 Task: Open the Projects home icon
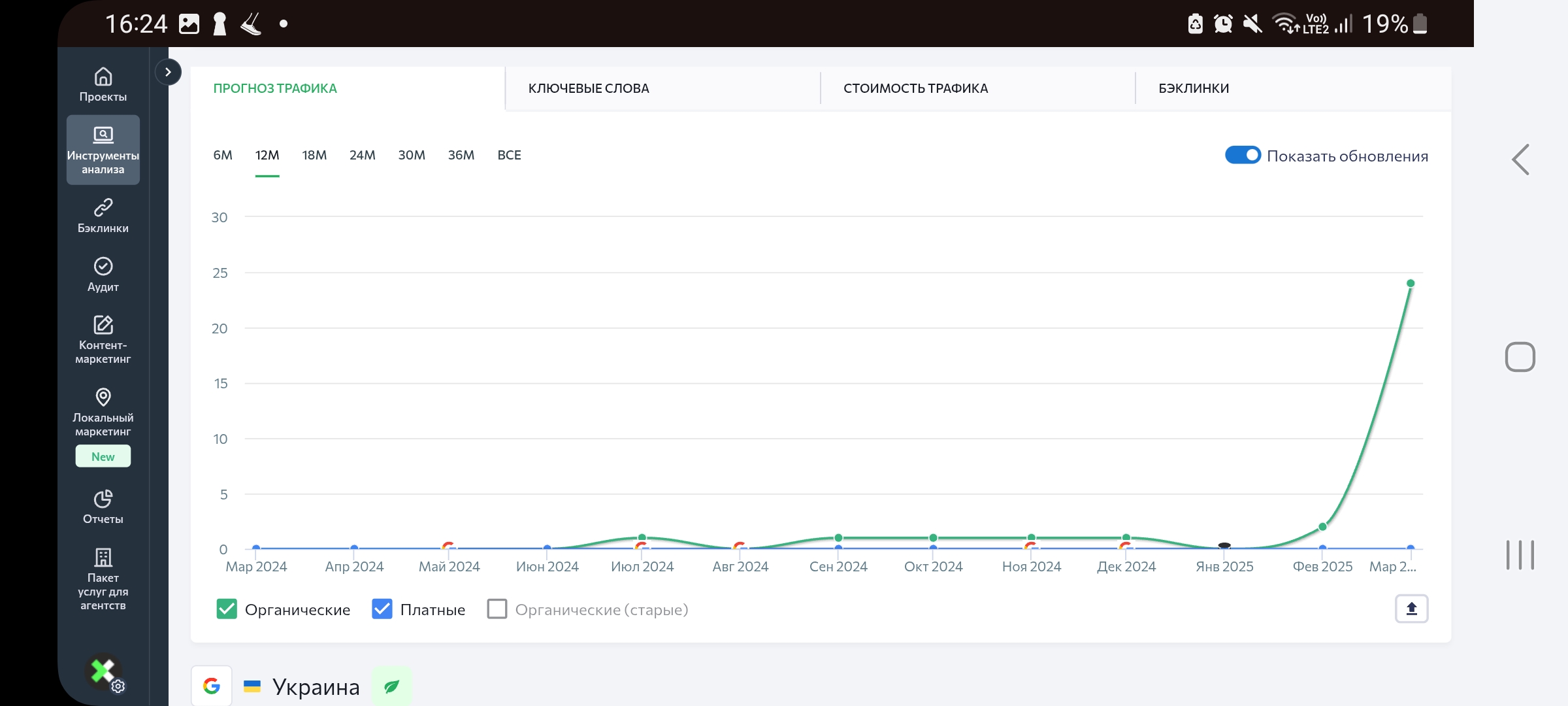pyautogui.click(x=103, y=77)
